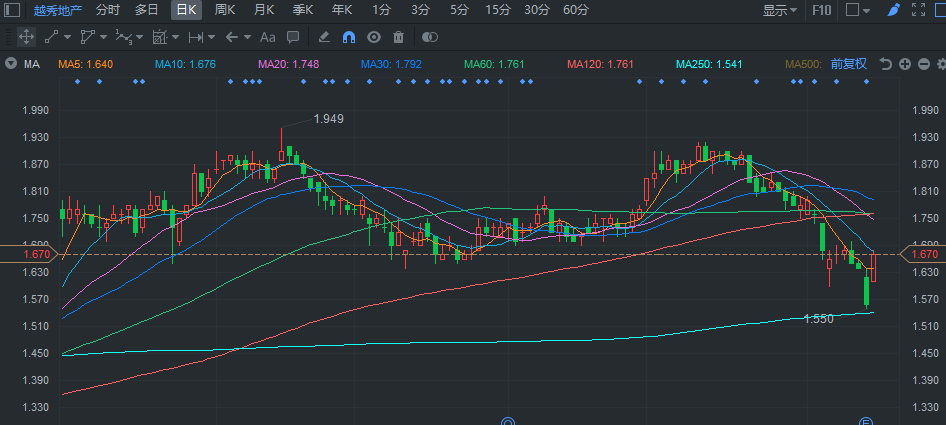Enter fullscreen chart mode
Viewport: 946px width, 425px height.
919,10
